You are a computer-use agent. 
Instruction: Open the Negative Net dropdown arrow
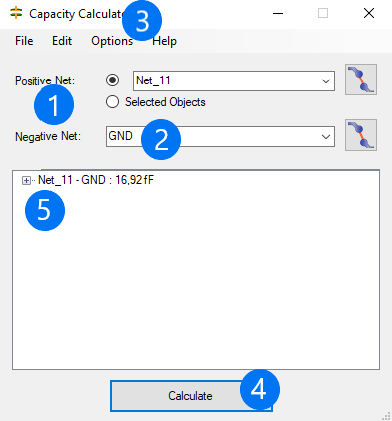[x=326, y=136]
